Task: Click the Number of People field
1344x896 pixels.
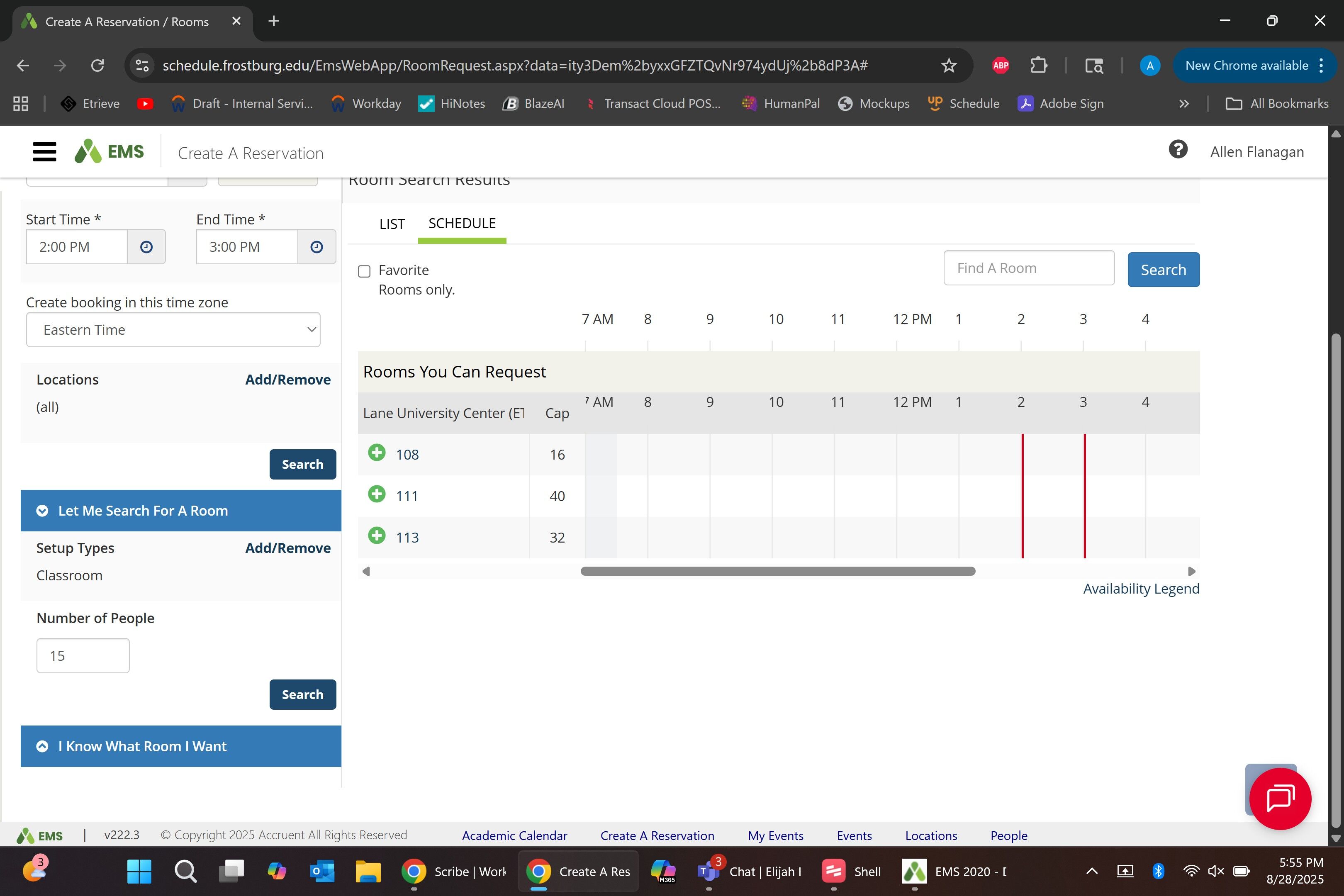Action: click(x=83, y=655)
